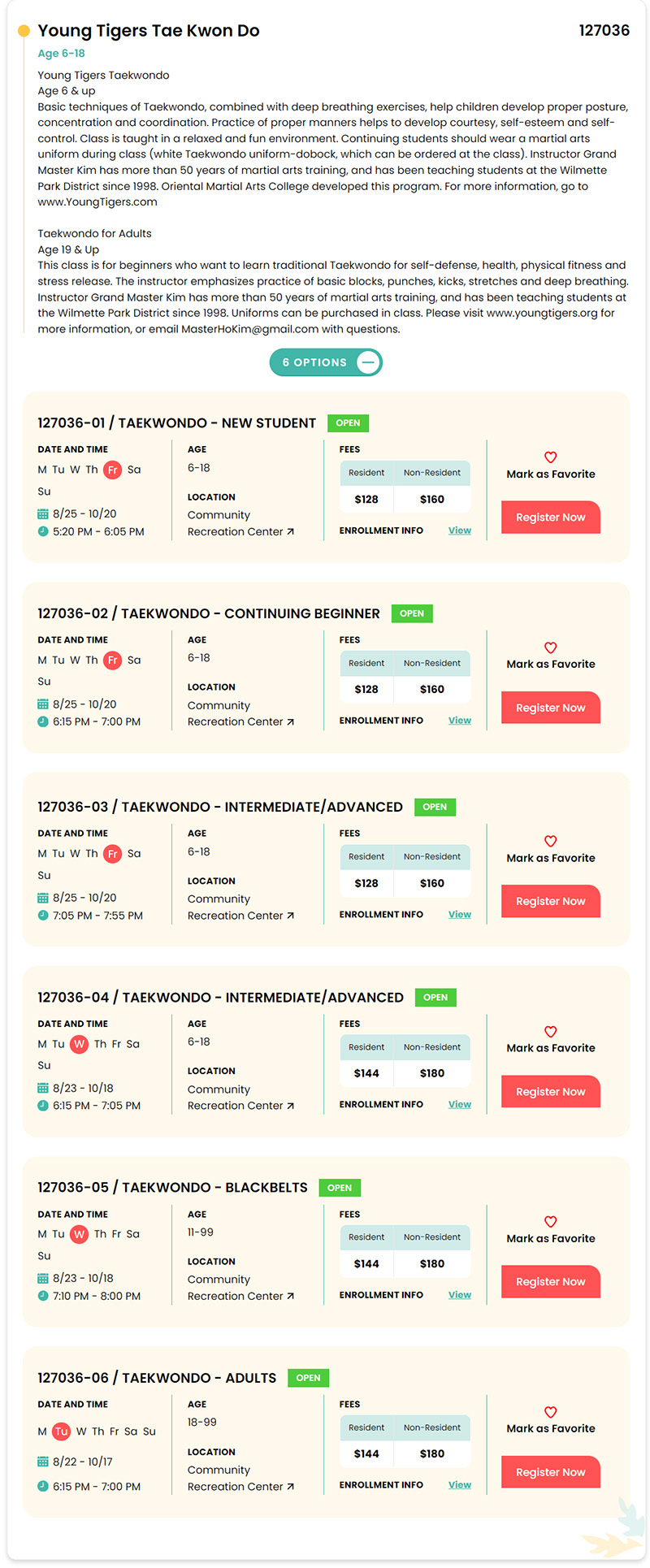
Task: Click heart icon for Taekwondo New Student
Action: pyautogui.click(x=550, y=457)
